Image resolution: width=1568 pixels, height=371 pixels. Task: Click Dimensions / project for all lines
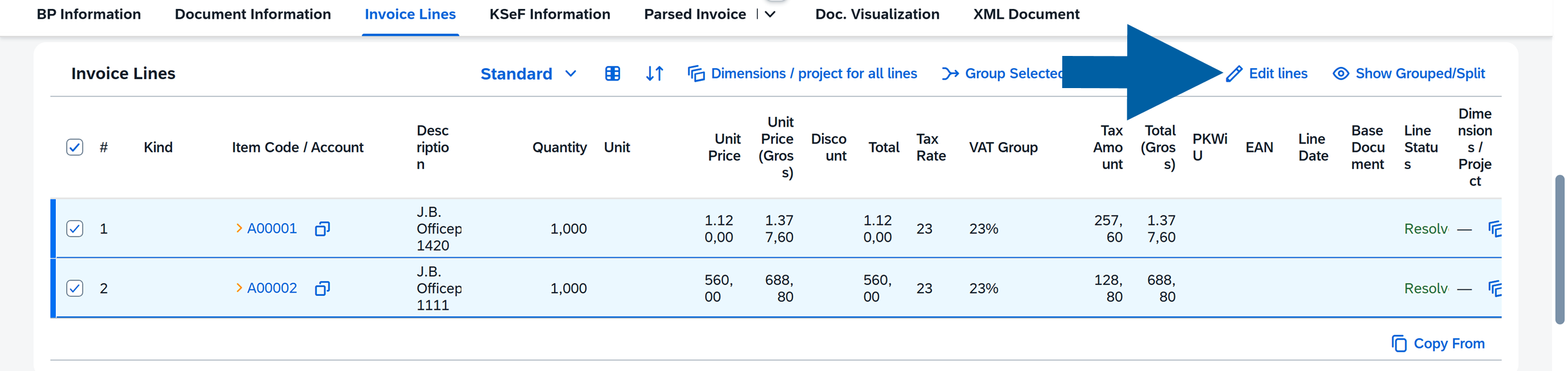point(802,73)
